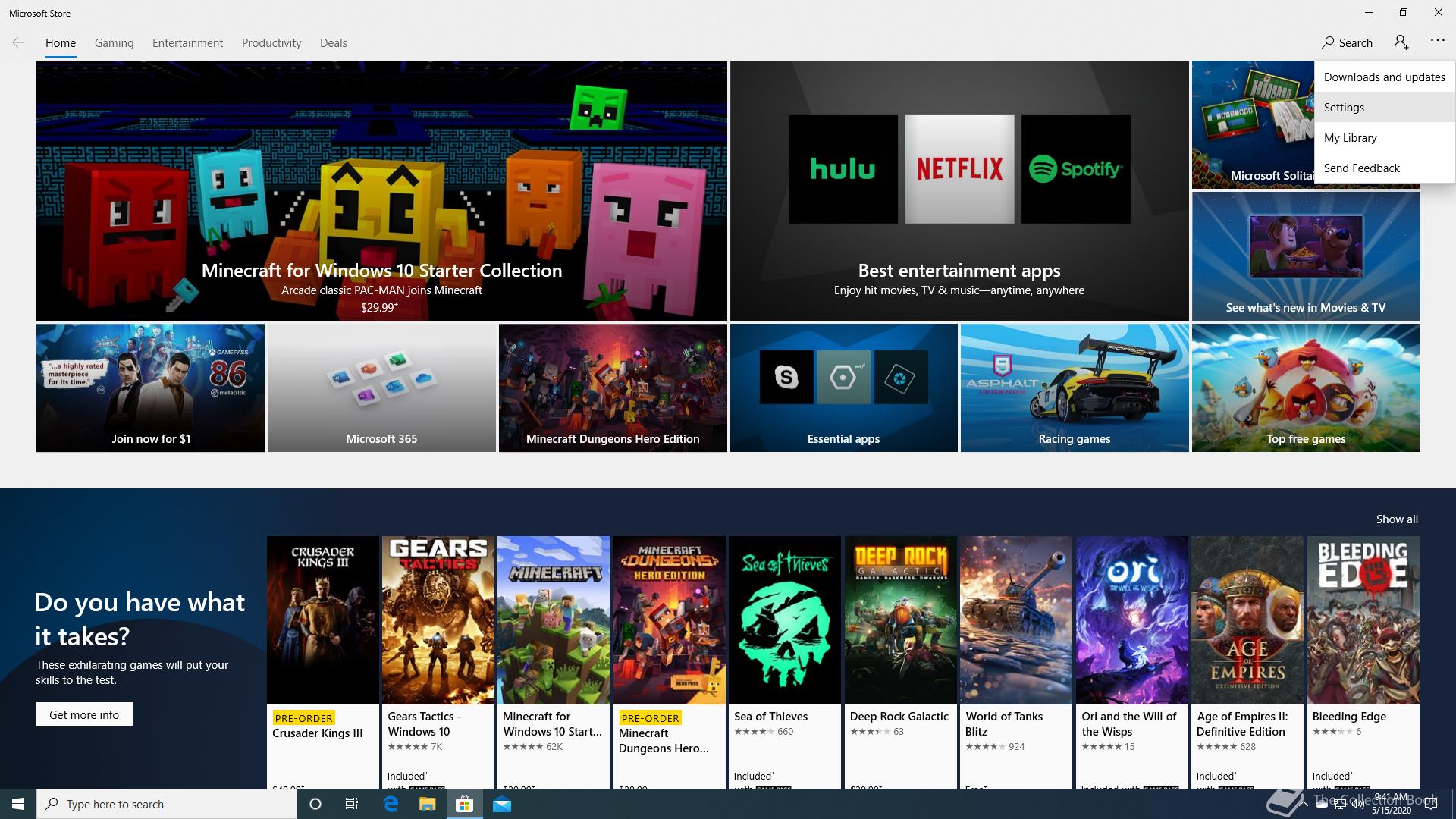Select the Productivity tab

(271, 43)
